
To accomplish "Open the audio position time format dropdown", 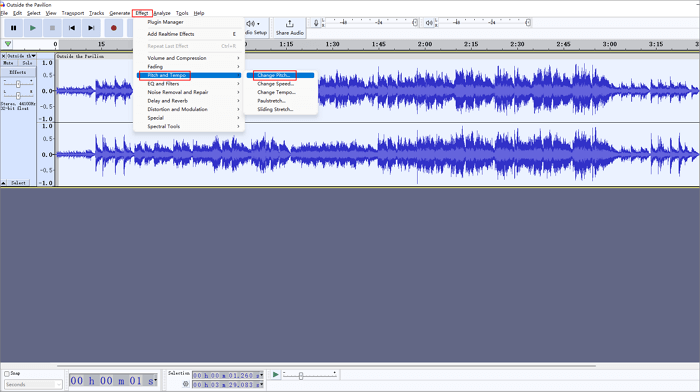I will pyautogui.click(x=155, y=381).
